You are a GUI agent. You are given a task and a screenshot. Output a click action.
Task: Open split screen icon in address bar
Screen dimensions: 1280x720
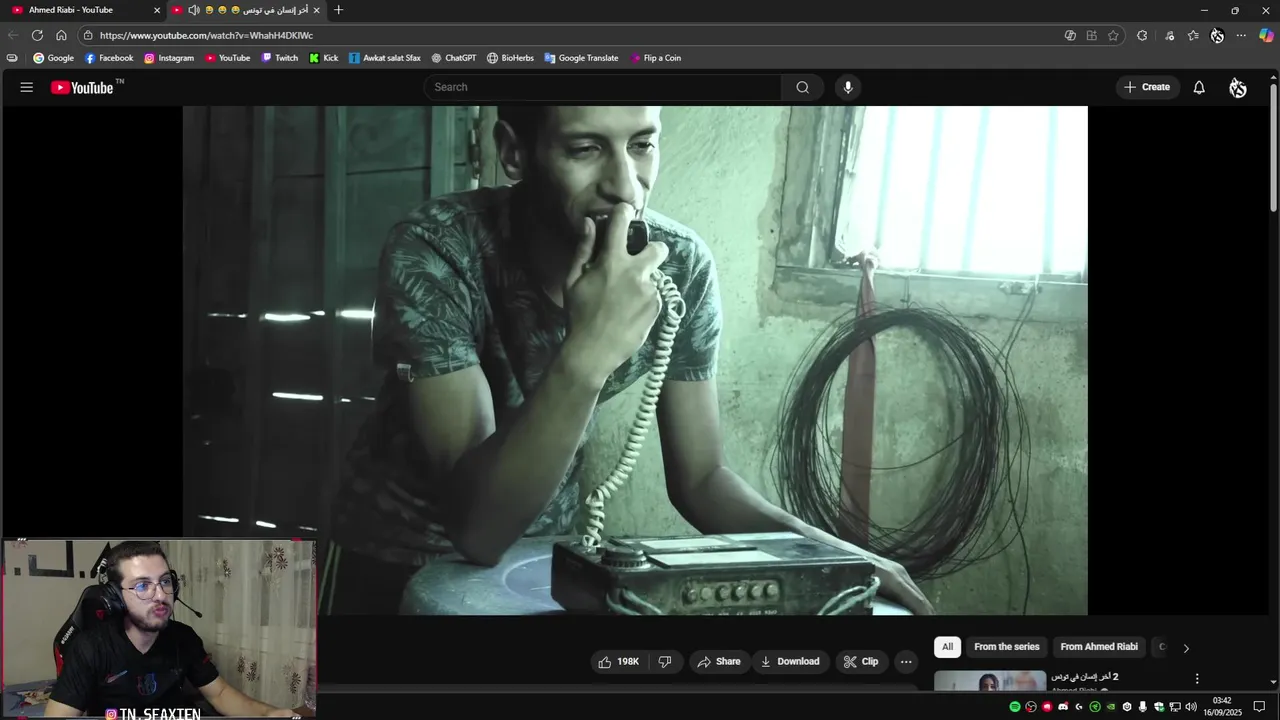[1091, 35]
